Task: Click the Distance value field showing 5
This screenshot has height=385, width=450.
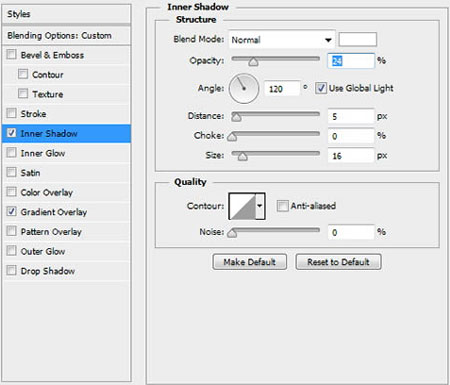Action: [351, 116]
